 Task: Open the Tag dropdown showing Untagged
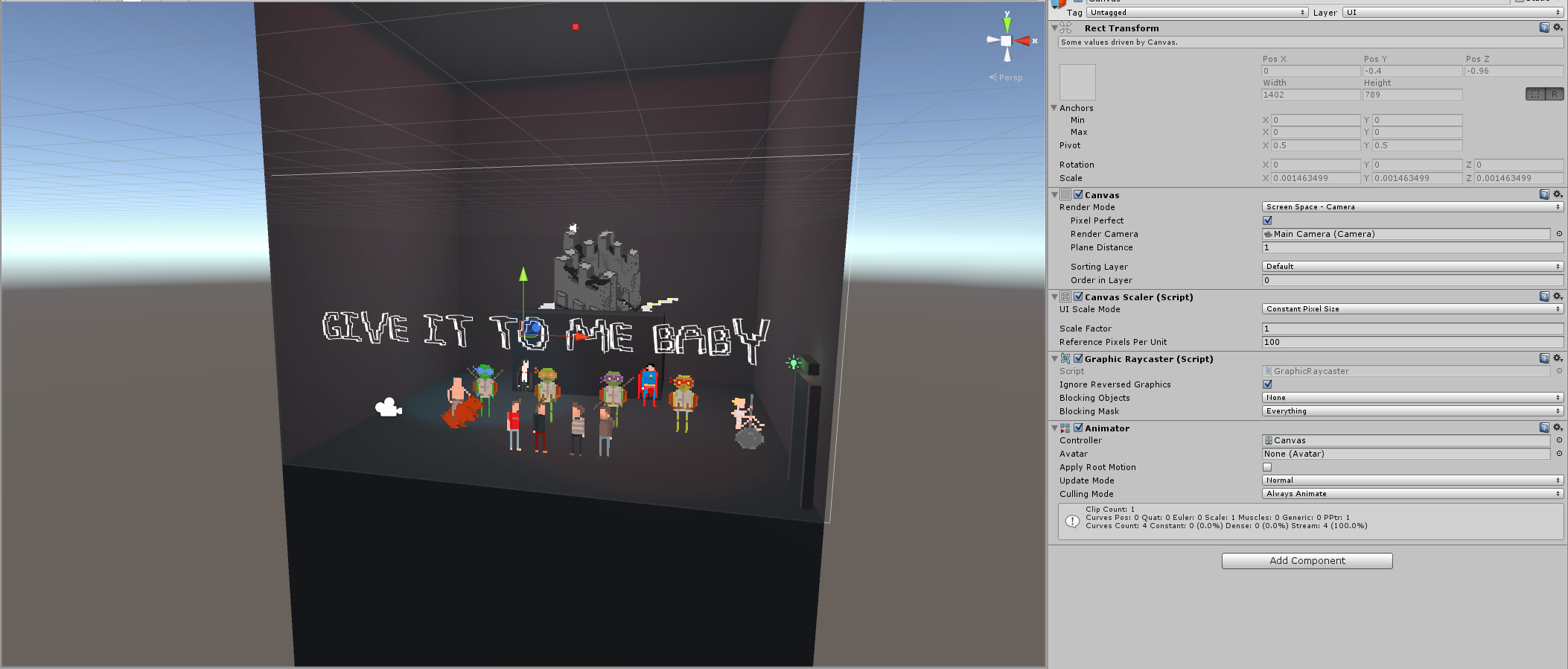(1197, 13)
